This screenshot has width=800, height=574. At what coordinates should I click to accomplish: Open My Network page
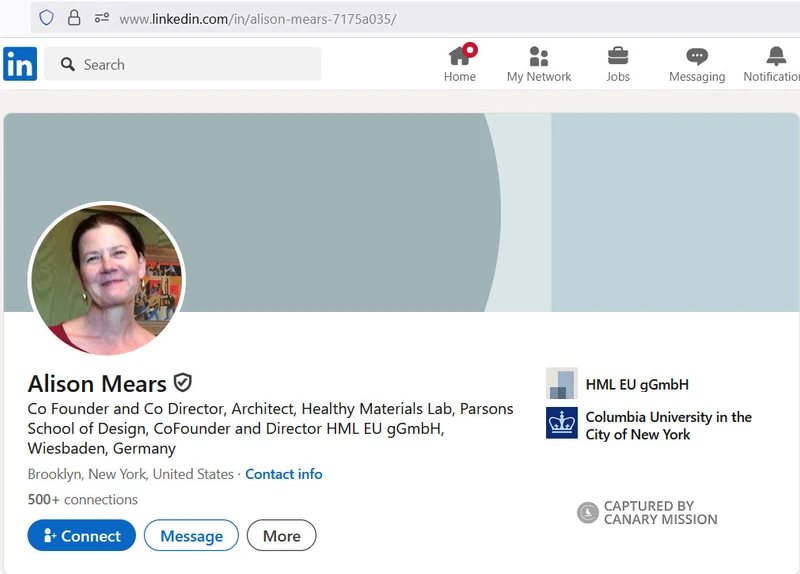pos(539,63)
